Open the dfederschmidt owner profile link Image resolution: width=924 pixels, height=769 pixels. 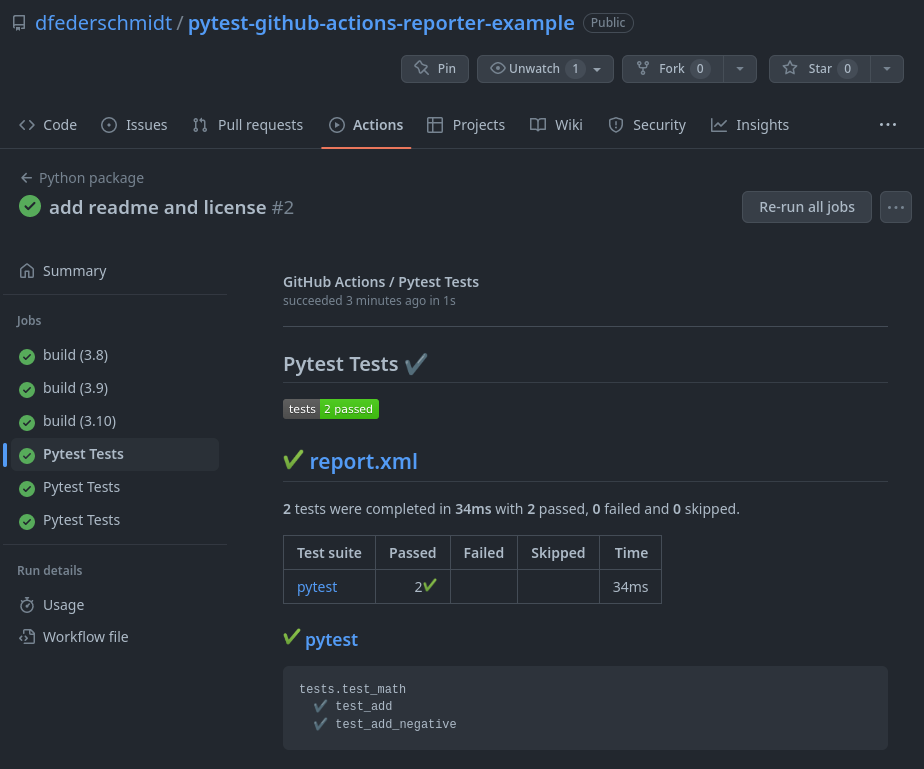point(103,23)
